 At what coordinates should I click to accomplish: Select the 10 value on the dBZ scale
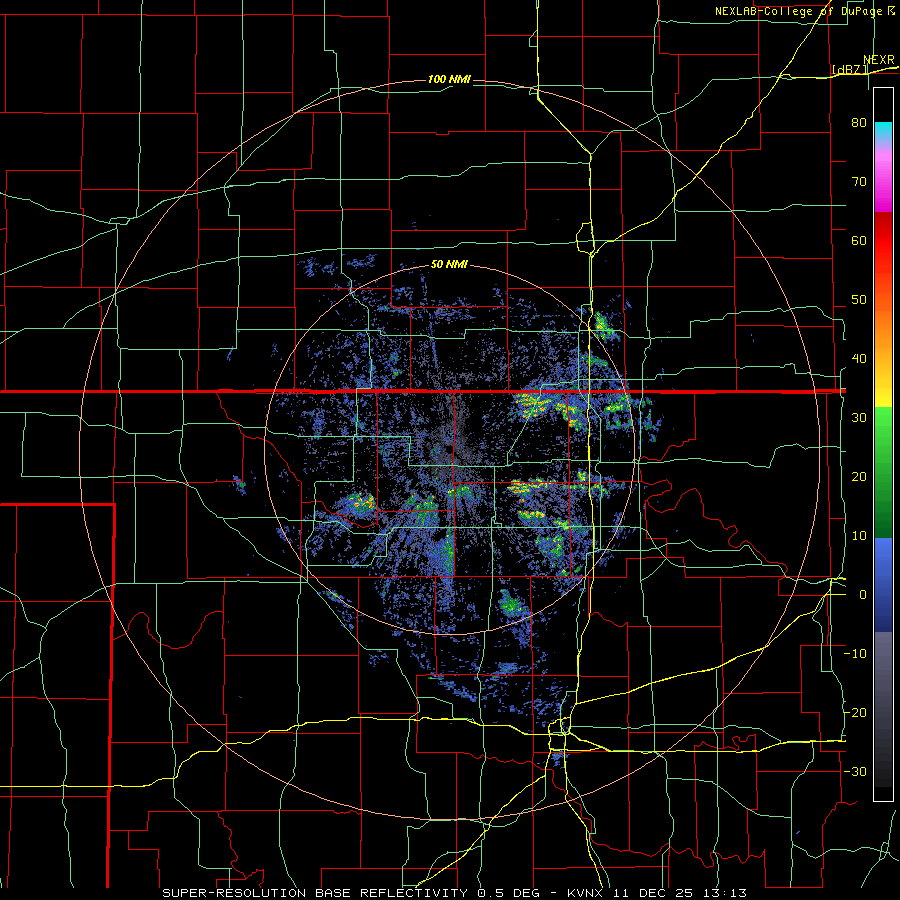pos(859,536)
